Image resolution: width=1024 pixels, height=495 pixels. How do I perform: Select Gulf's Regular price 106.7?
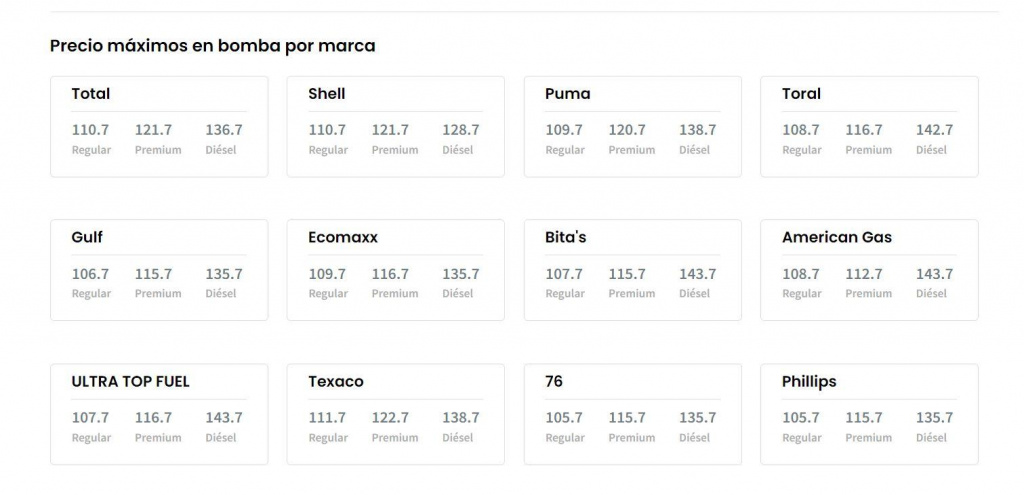[90, 274]
